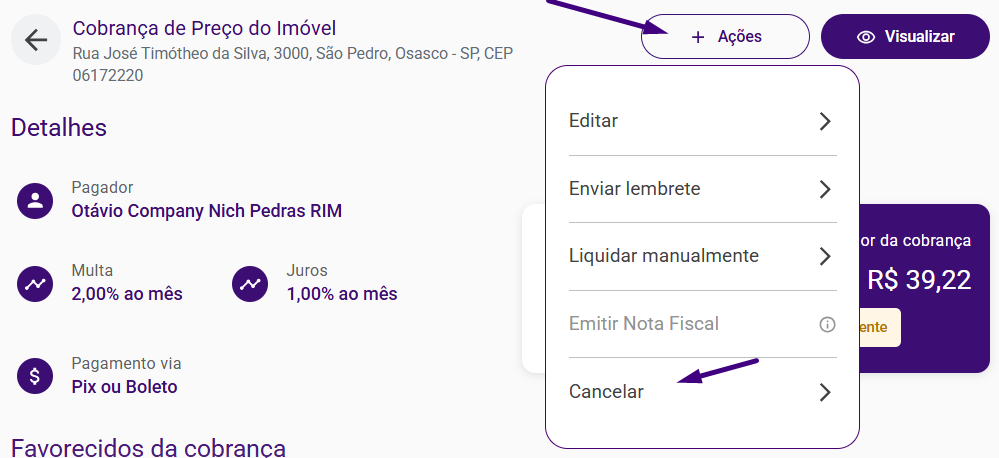Click the plus icon in Ações button
This screenshot has height=458, width=999.
coord(698,37)
